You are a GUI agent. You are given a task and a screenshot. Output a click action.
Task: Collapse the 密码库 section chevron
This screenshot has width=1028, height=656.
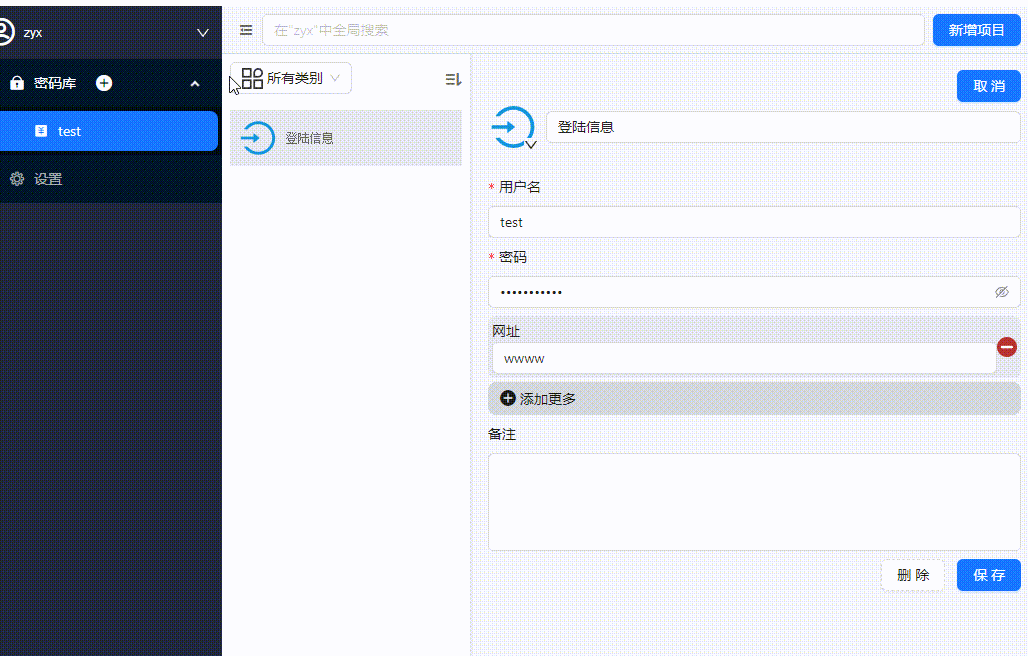(195, 83)
